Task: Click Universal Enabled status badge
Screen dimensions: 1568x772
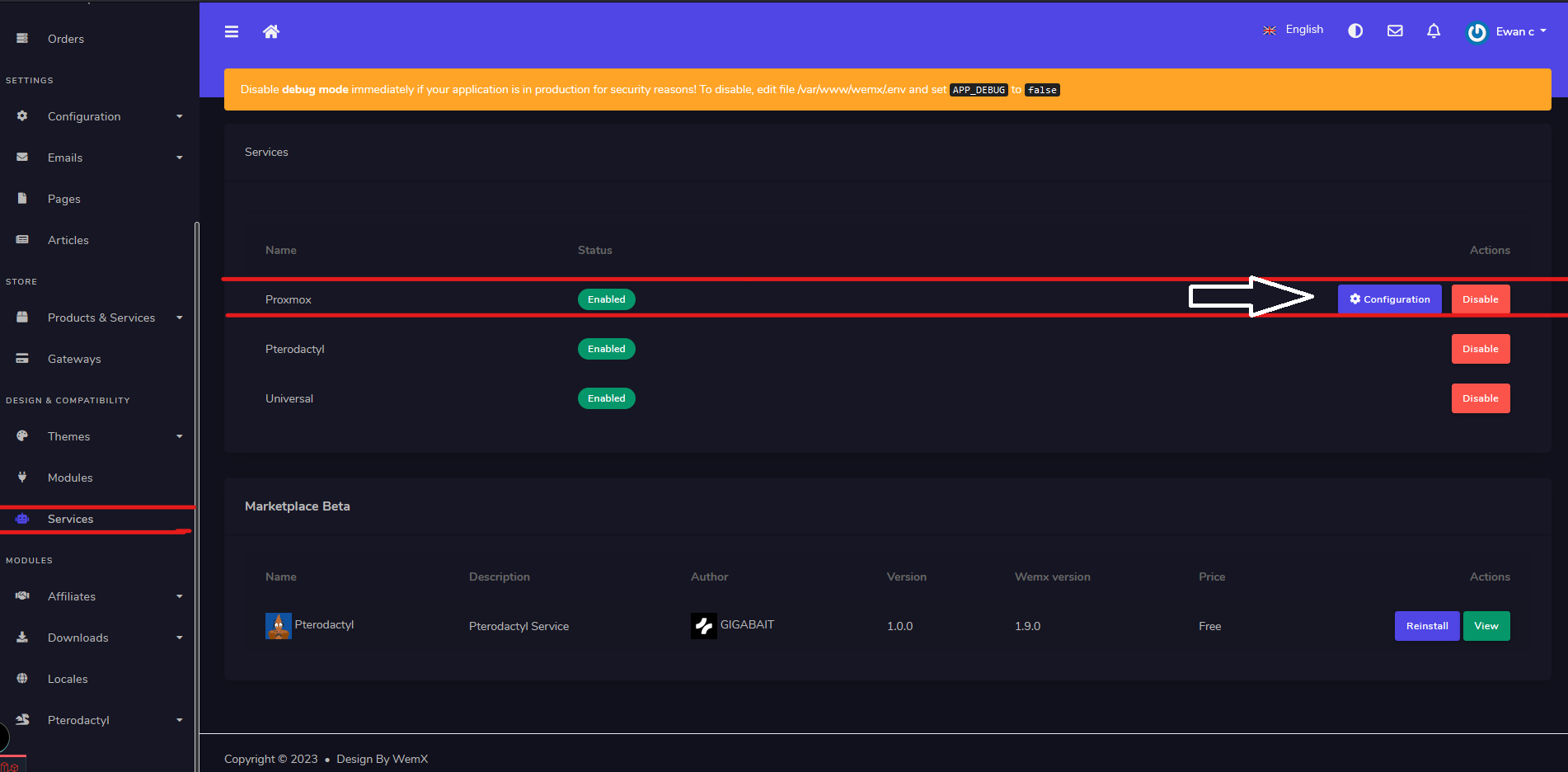Action: click(606, 398)
